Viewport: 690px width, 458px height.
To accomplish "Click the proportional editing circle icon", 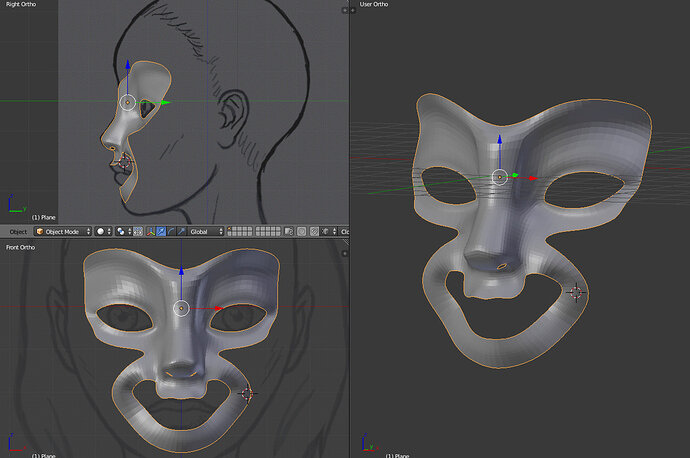I will (301, 231).
